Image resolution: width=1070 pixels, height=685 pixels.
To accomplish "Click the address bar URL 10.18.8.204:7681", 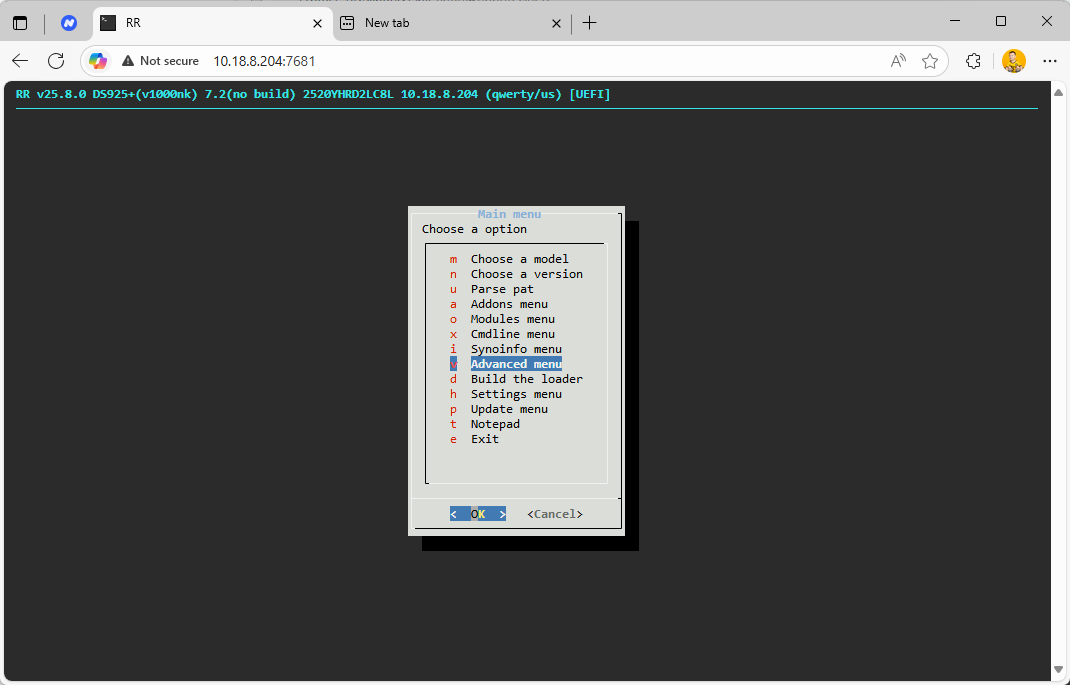I will coord(264,61).
